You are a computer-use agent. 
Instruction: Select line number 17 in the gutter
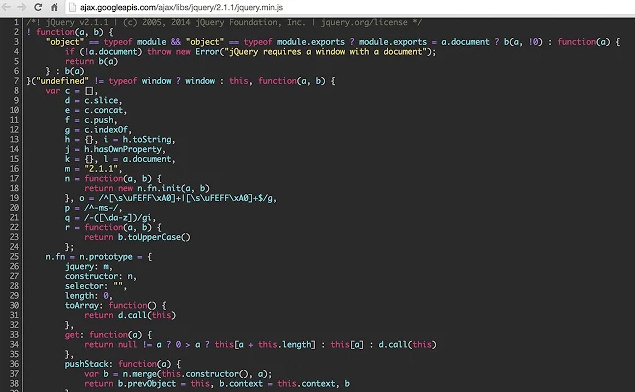(x=14, y=179)
